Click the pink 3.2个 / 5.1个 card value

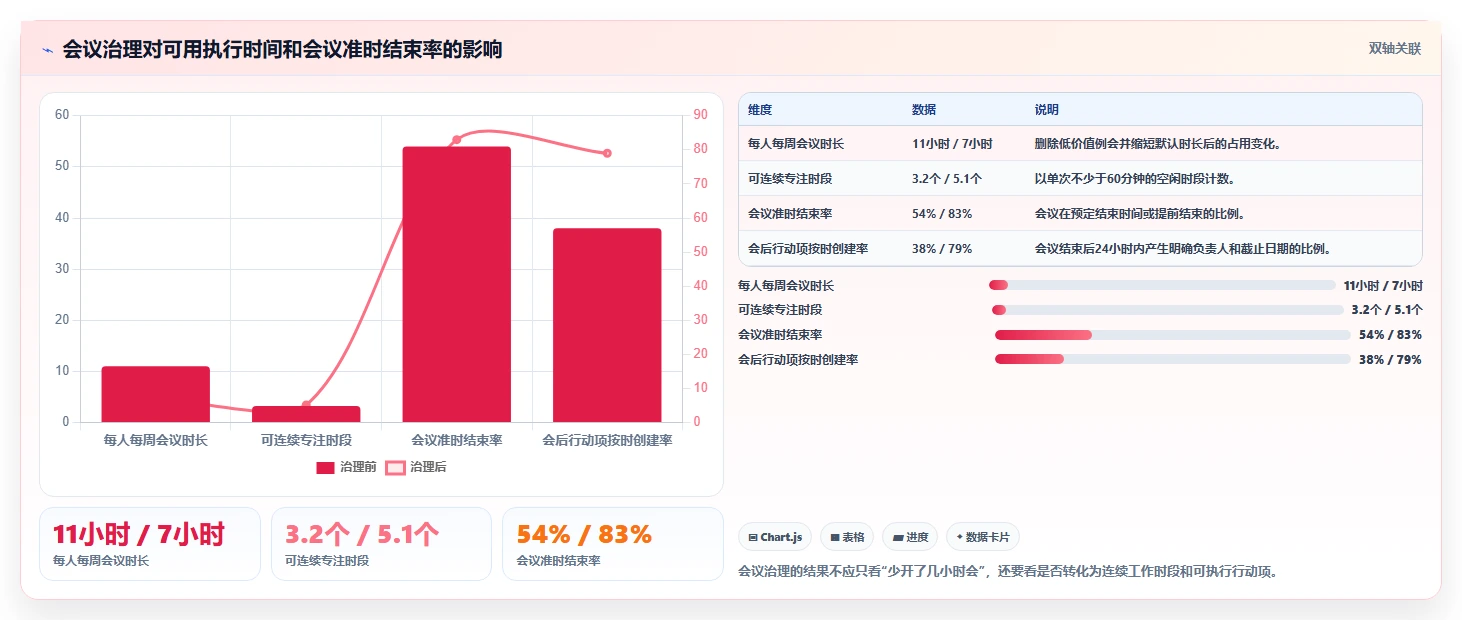tap(362, 535)
